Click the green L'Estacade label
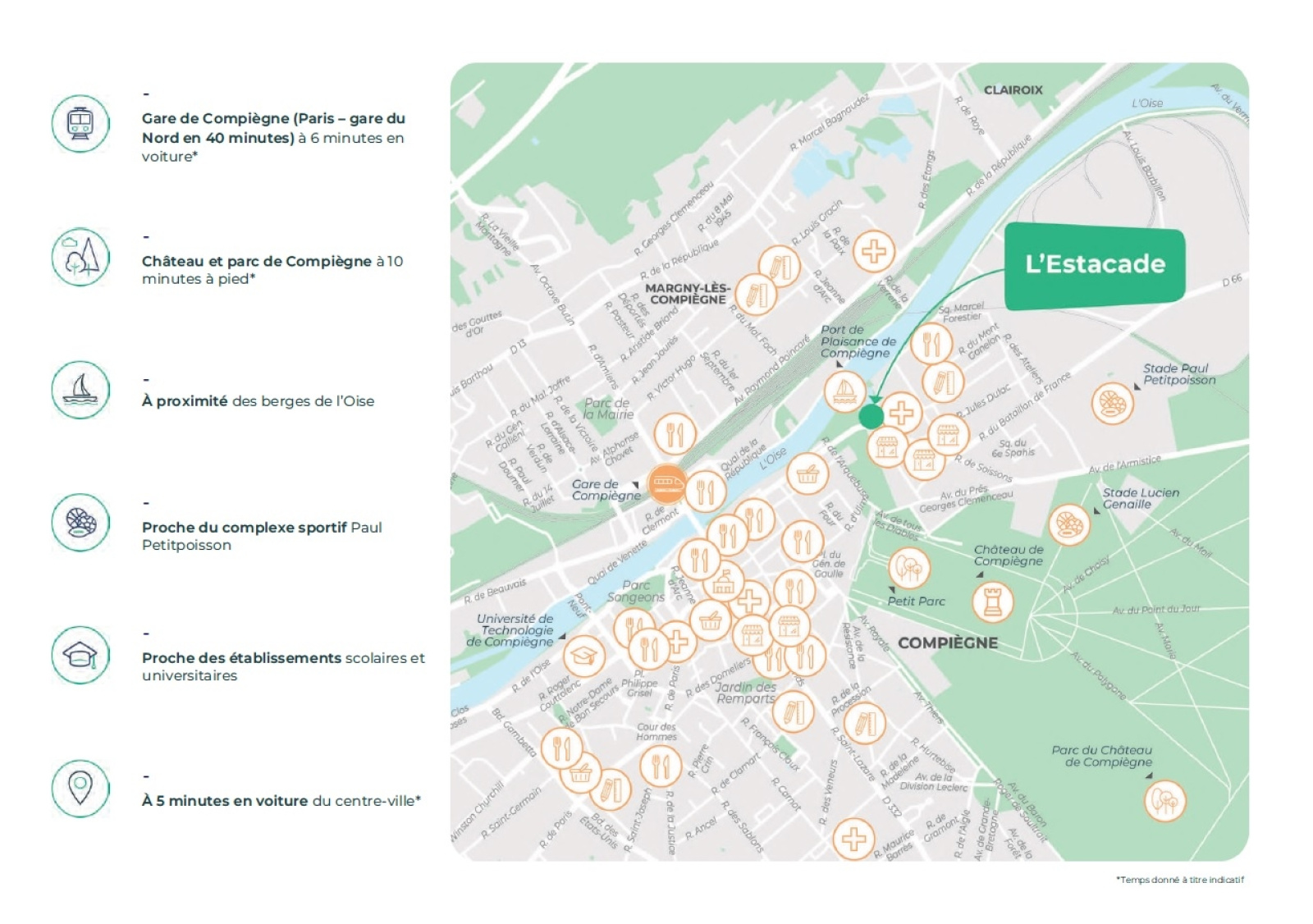The width and height of the screenshot is (1313, 924). [1095, 265]
